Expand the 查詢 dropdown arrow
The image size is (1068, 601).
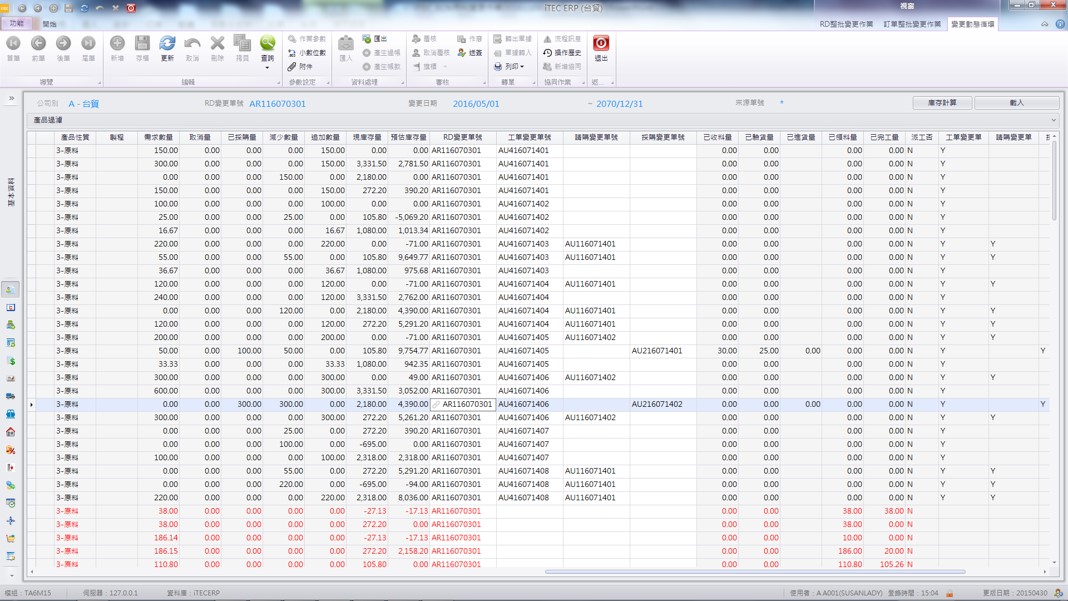(267, 68)
